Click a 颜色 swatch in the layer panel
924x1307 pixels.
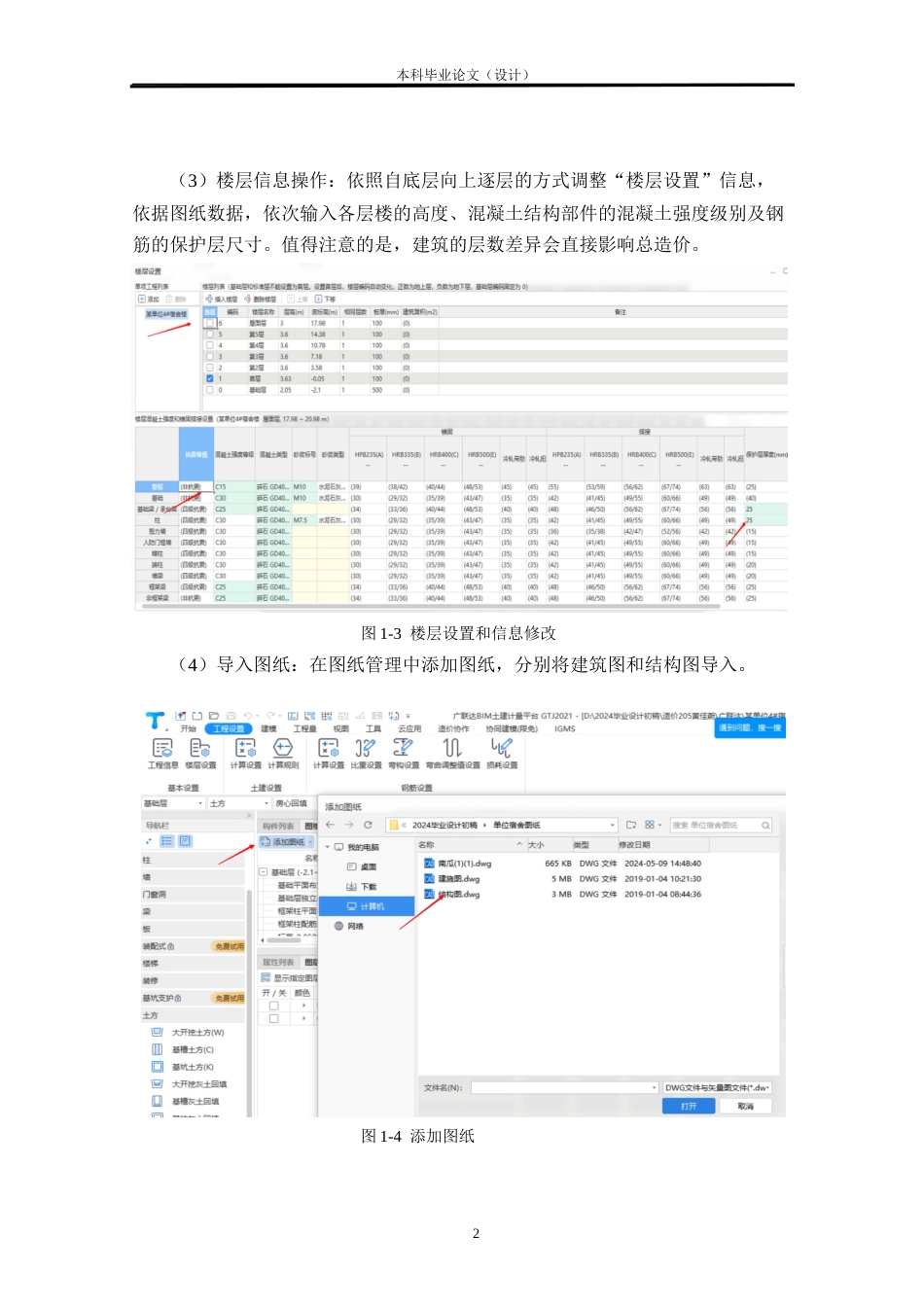[303, 1006]
